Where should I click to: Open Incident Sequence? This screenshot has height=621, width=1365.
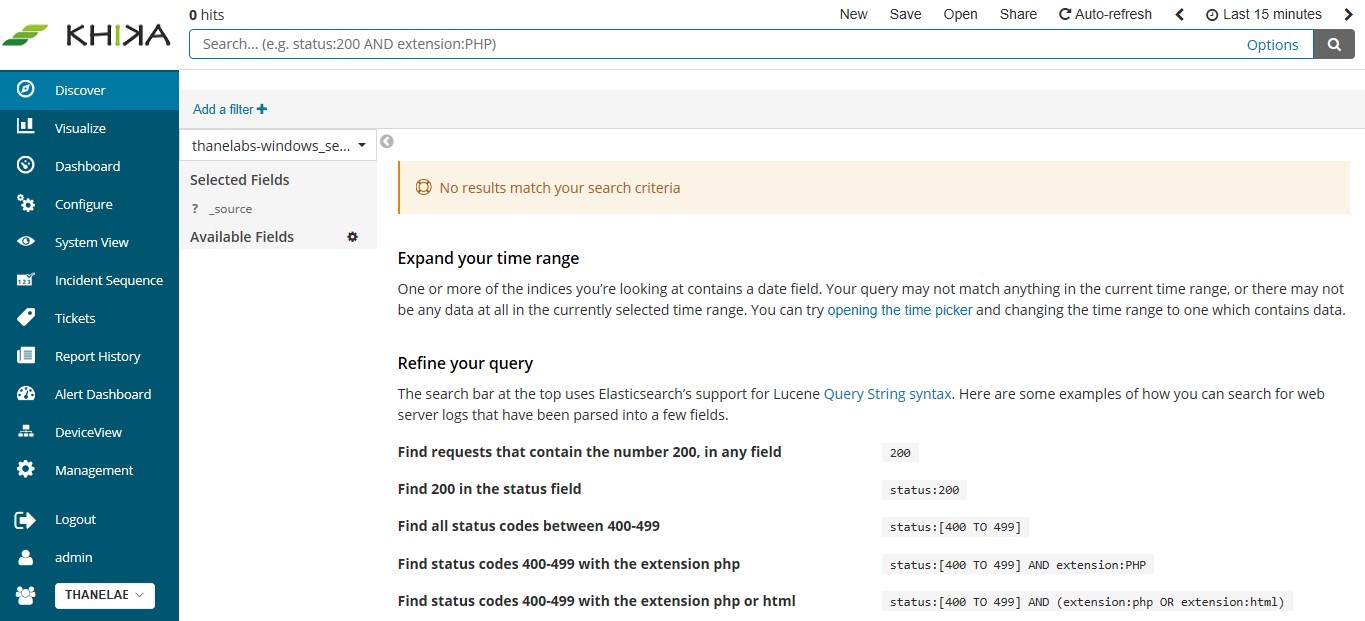(89, 280)
